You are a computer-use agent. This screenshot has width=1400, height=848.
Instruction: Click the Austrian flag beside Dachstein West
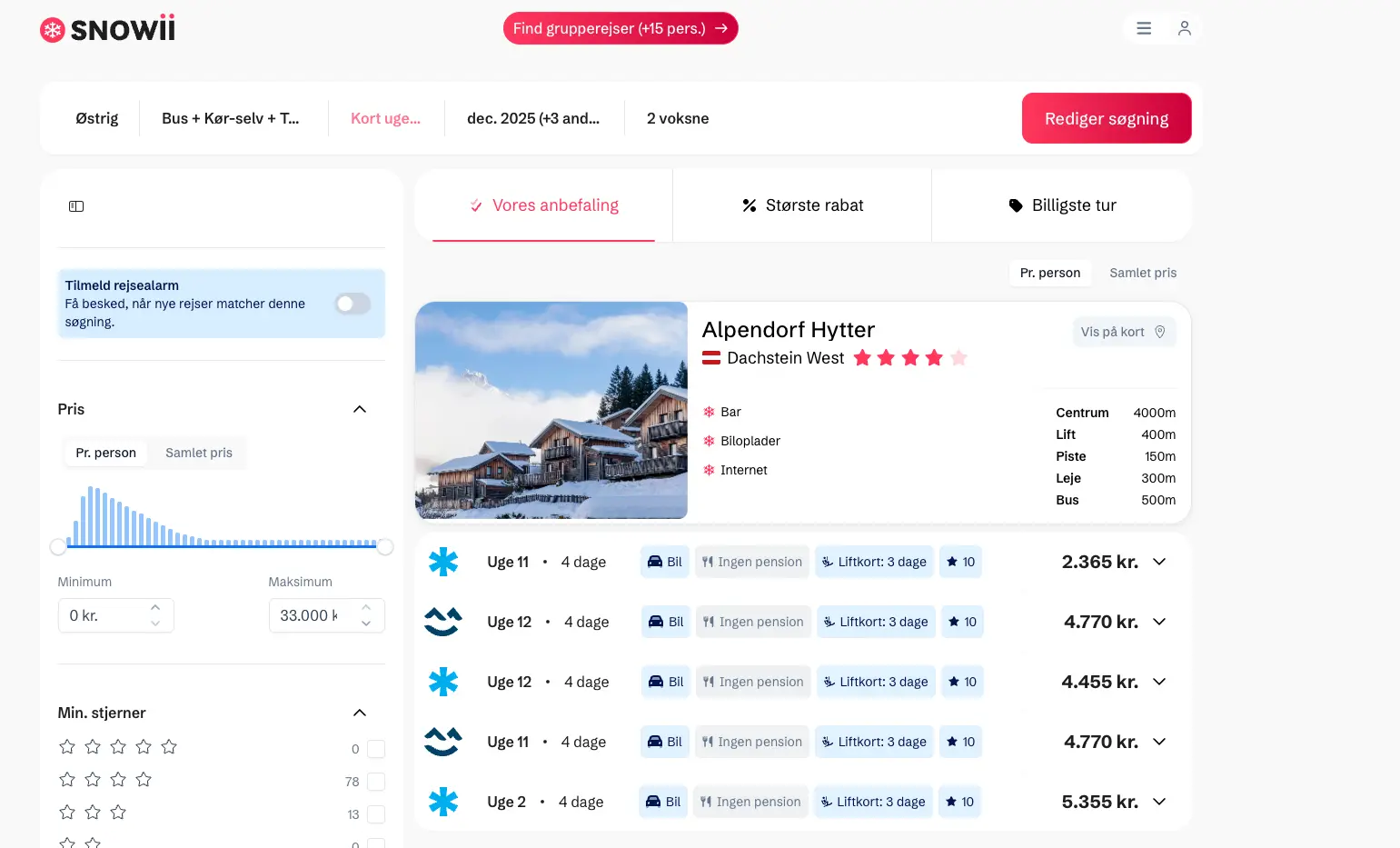pyautogui.click(x=711, y=358)
